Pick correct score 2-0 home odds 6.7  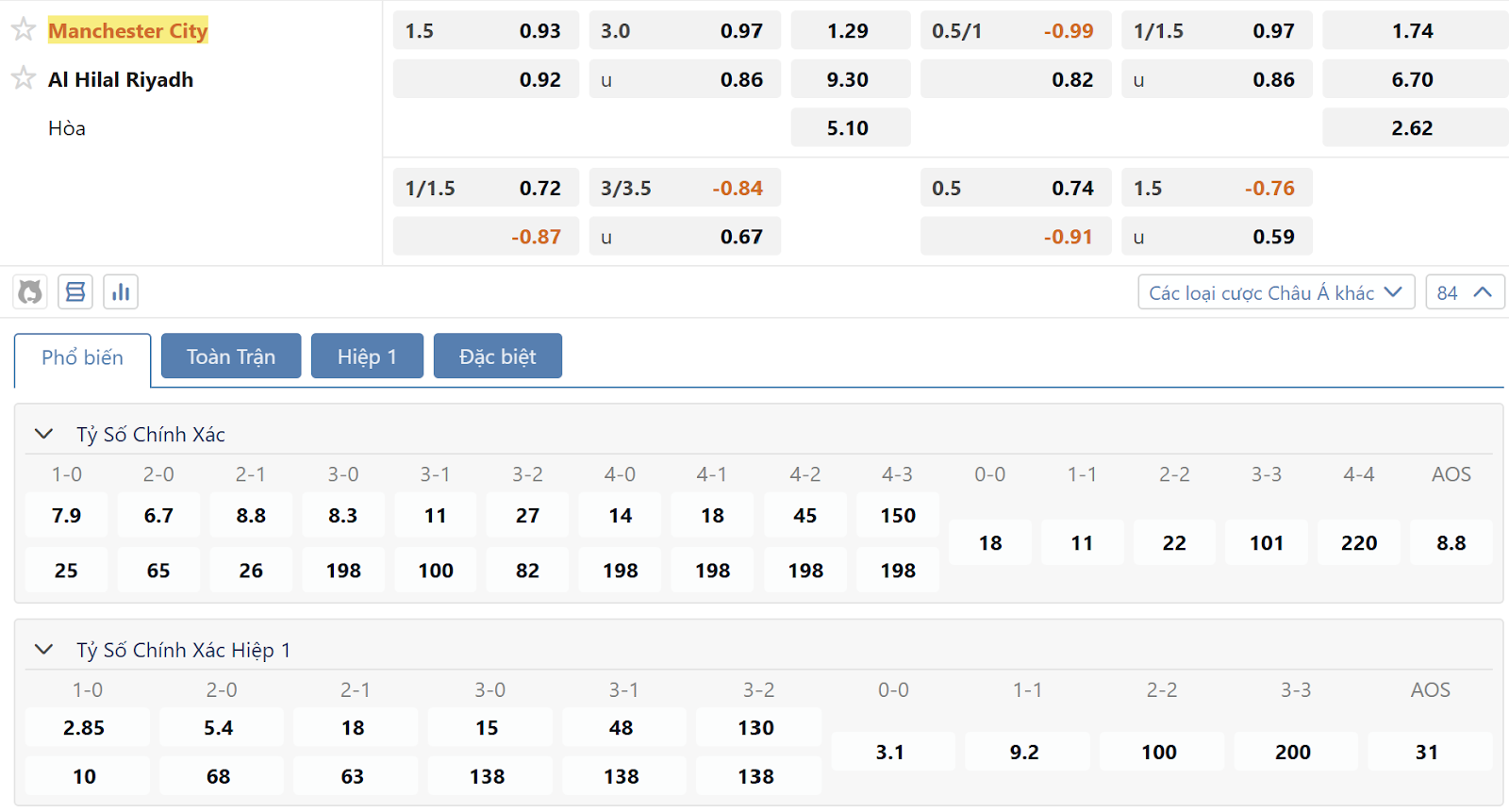coord(158,515)
